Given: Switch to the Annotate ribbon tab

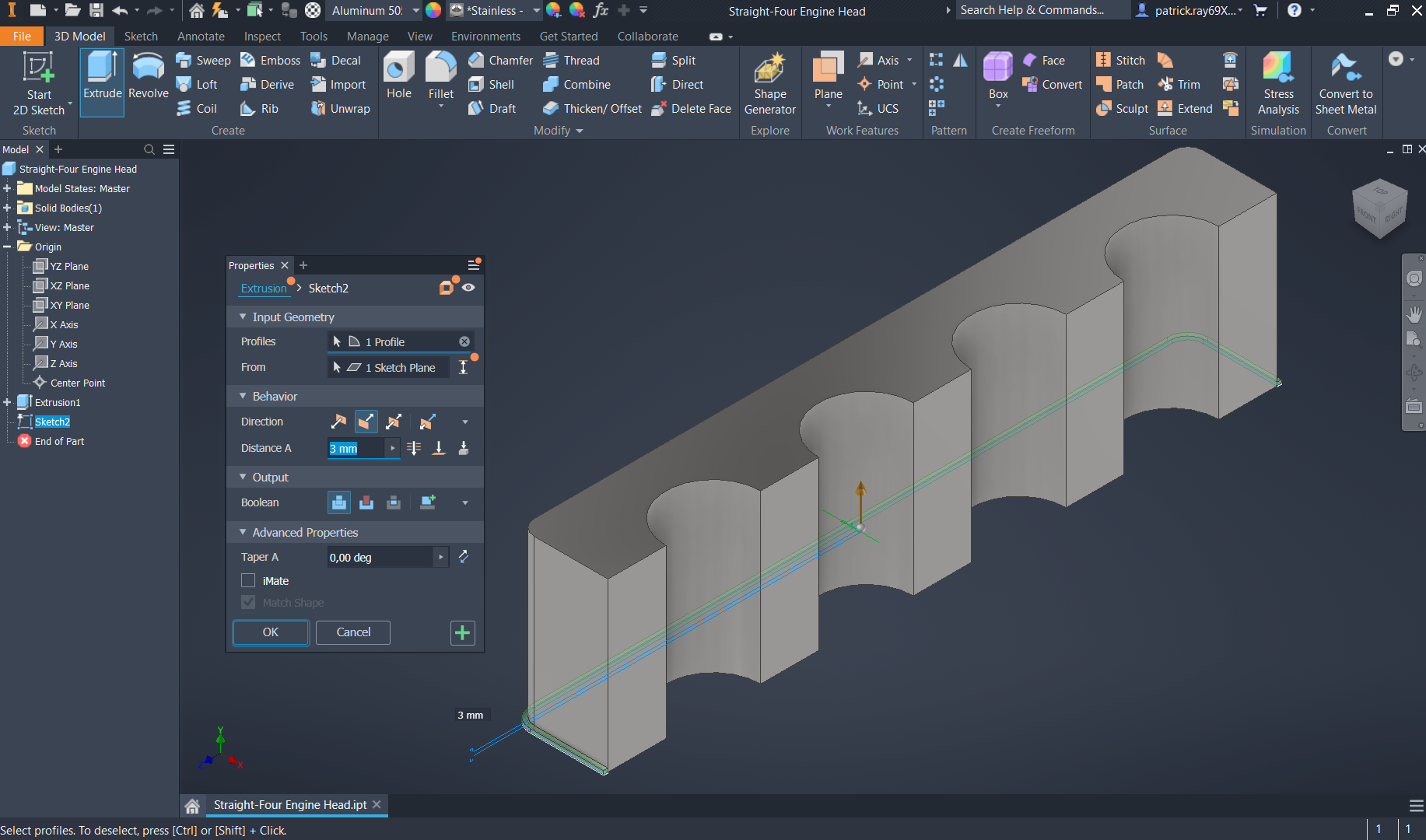Looking at the screenshot, I should click(x=201, y=37).
